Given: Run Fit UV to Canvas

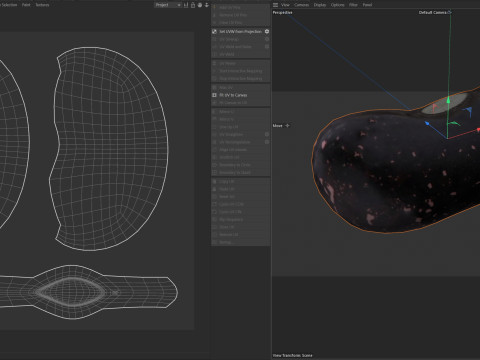Looking at the screenshot, I should click(x=240, y=95).
